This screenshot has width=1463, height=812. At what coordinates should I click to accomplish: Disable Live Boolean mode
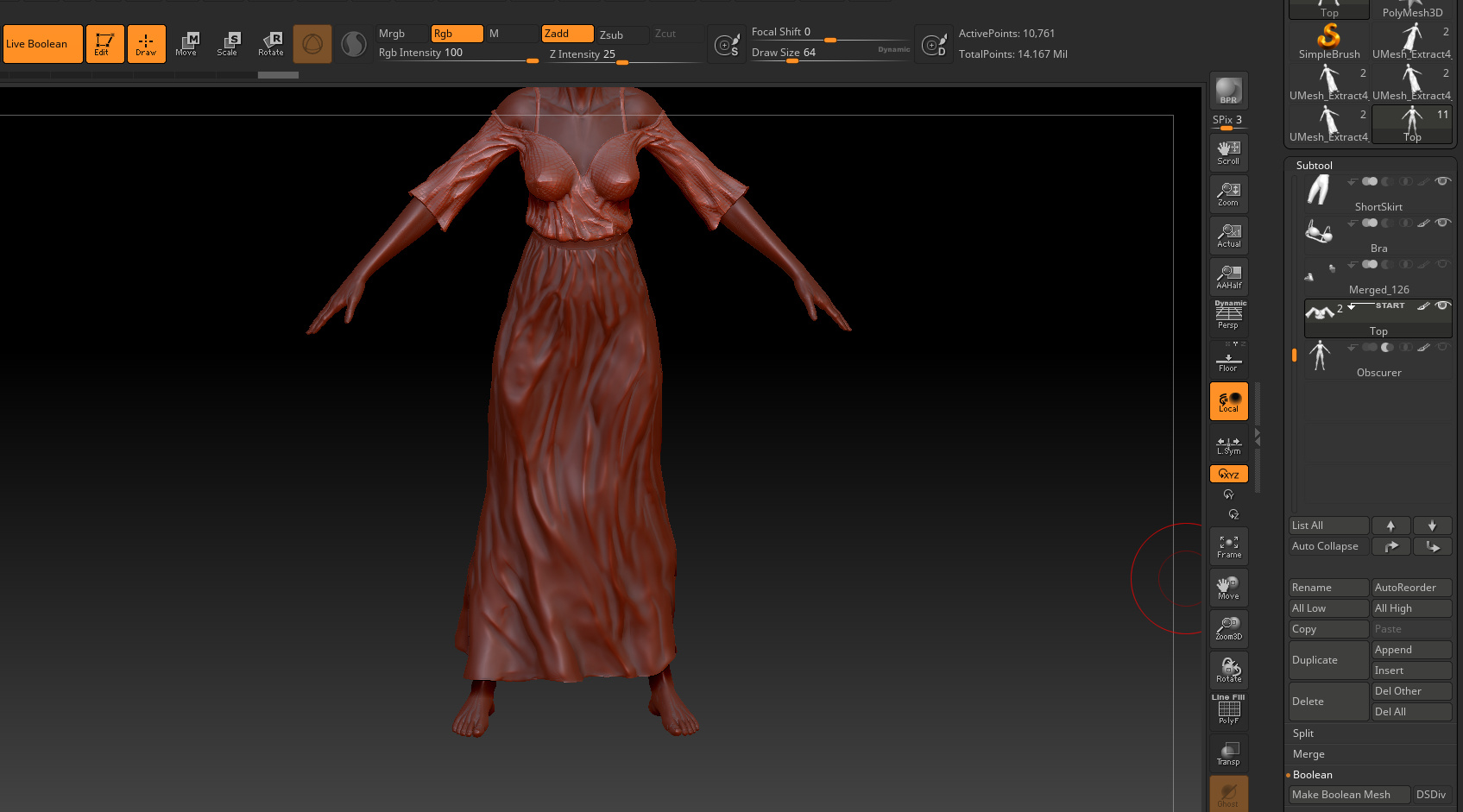(43, 44)
